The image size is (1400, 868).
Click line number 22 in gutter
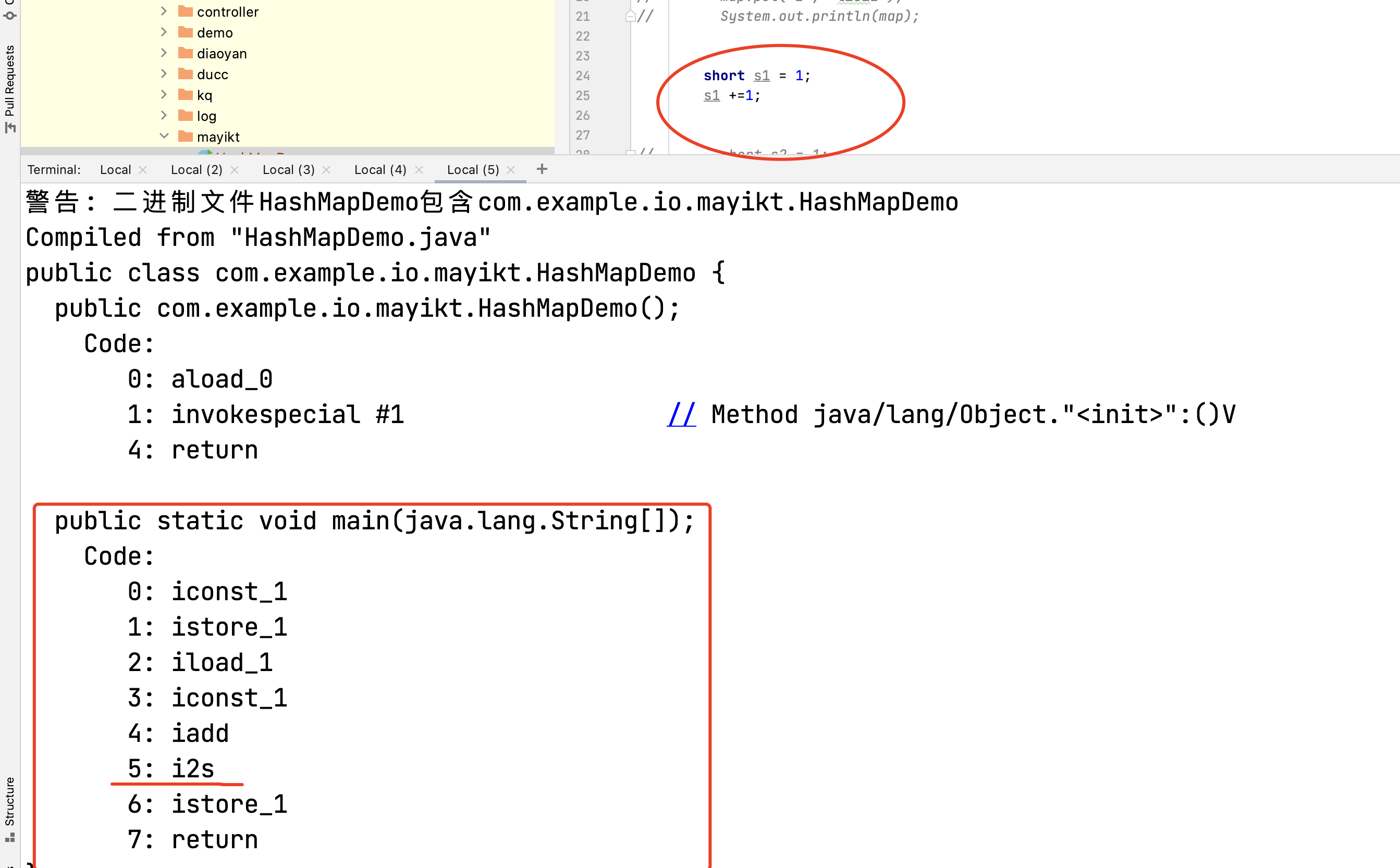[582, 36]
